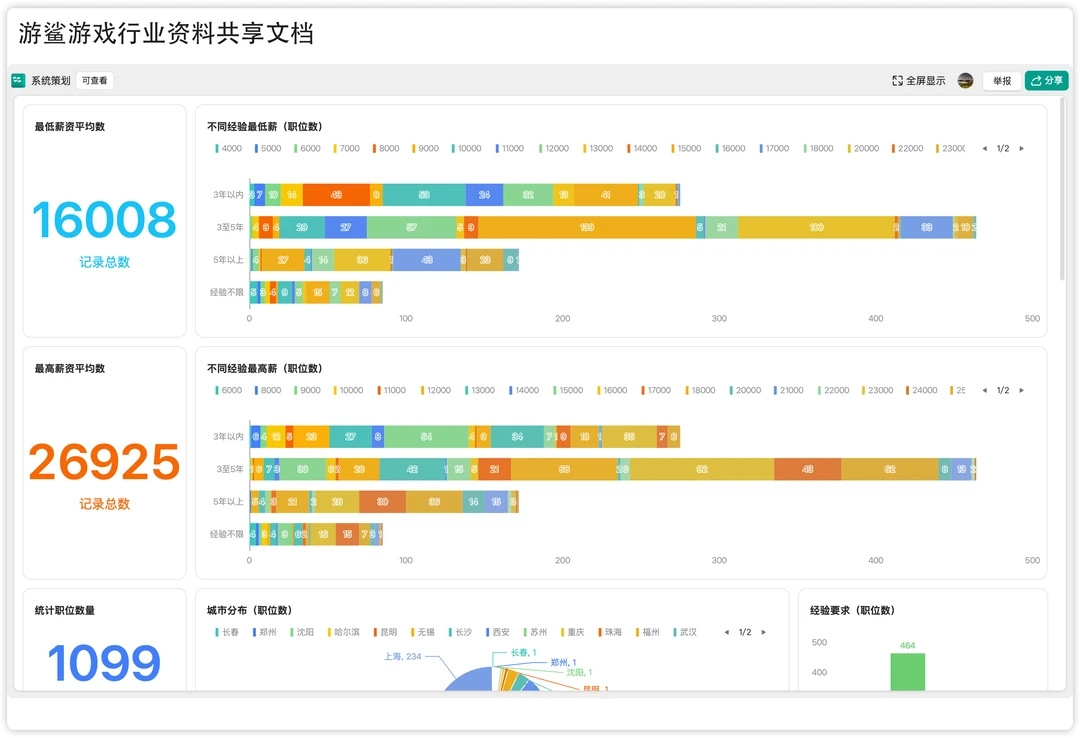This screenshot has height=738, width=1080.
Task: Toggle the 郑州 legend entry above the pie
Action: [x=264, y=632]
